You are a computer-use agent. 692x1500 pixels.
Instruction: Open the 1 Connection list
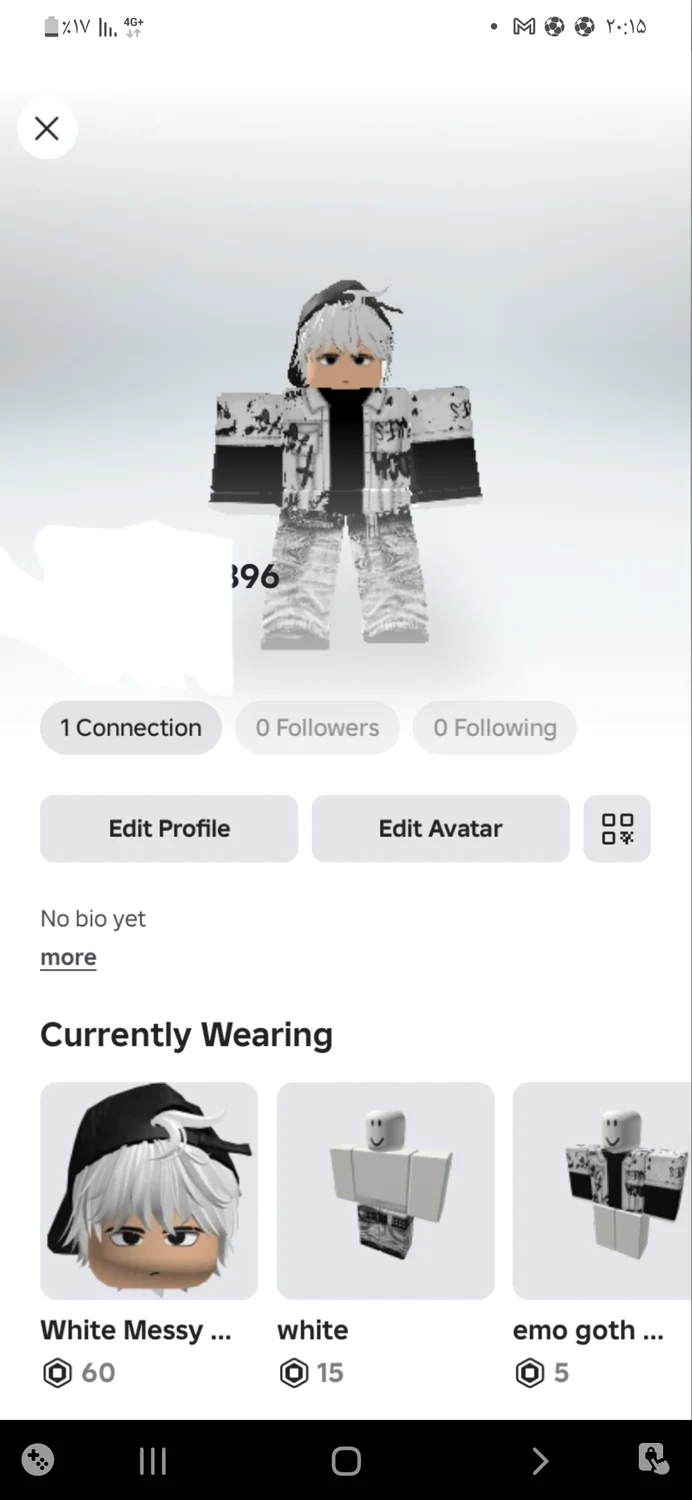[131, 728]
